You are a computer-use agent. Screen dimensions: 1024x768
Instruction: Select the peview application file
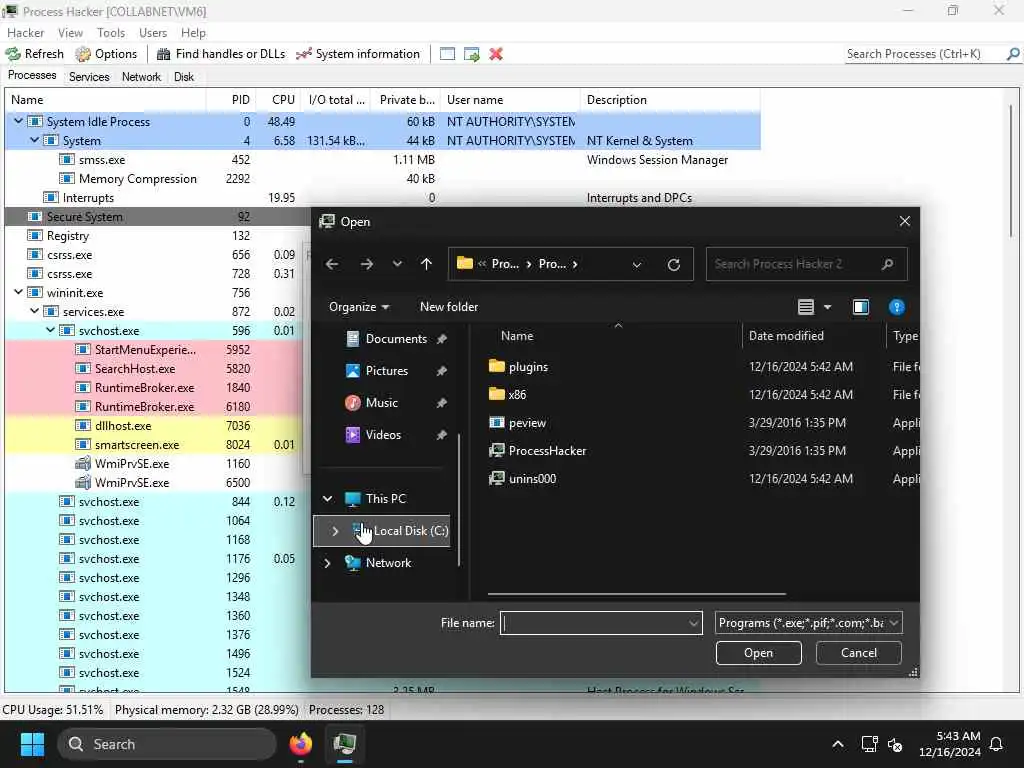coord(518,423)
